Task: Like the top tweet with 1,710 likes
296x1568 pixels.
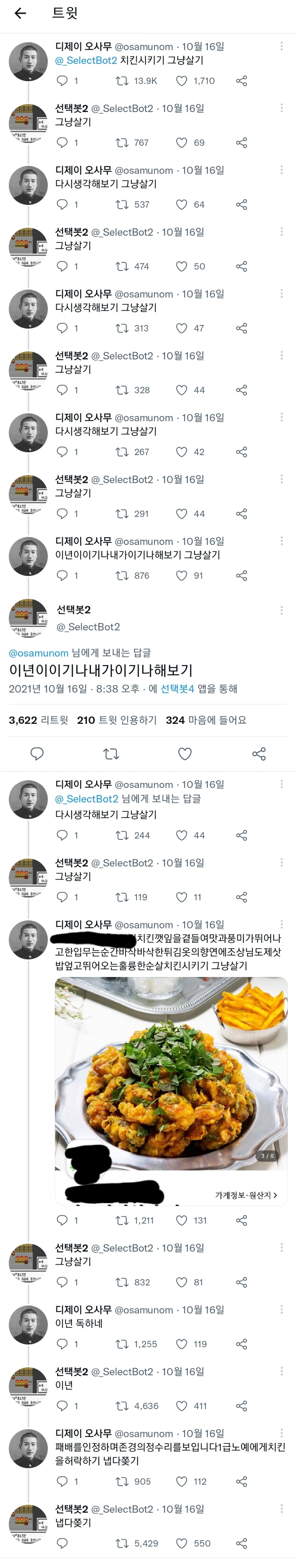Action: coord(182,80)
